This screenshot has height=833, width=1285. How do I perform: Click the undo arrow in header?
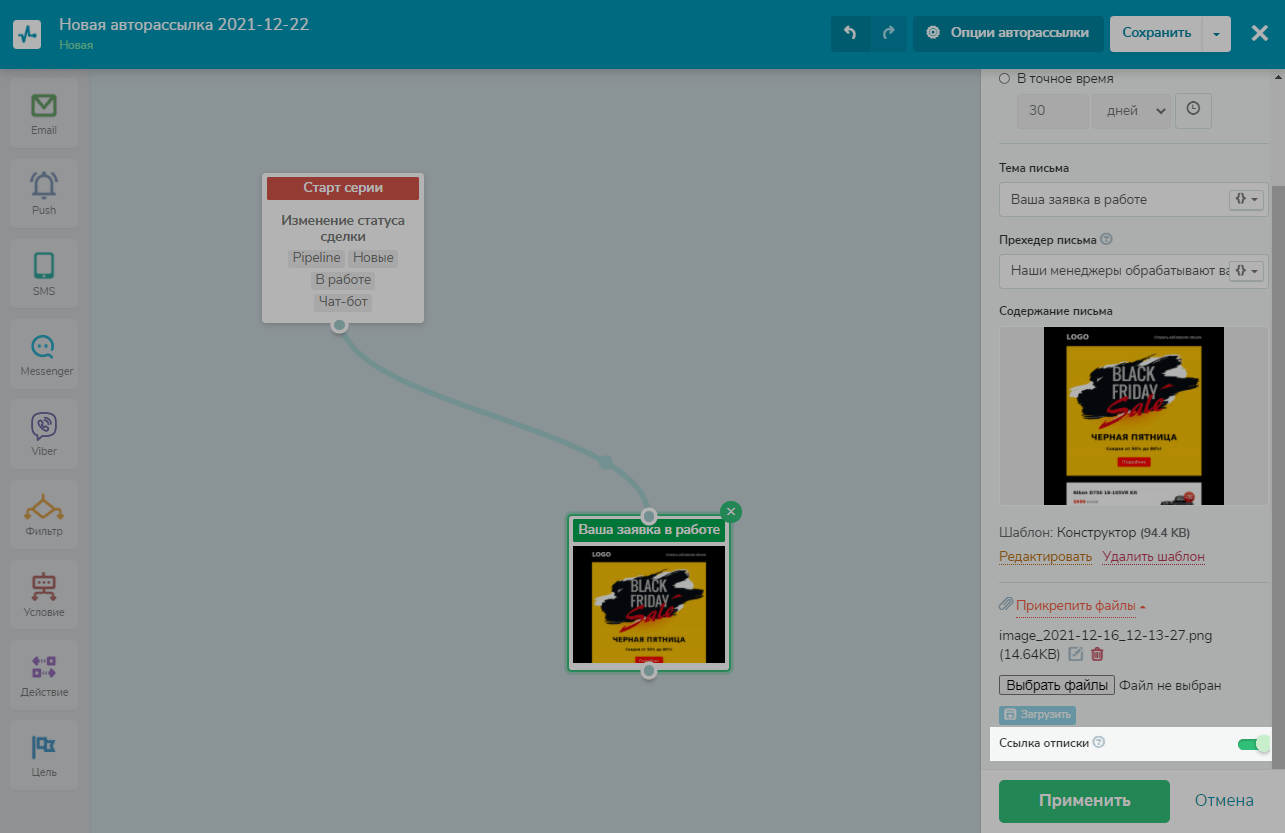point(850,33)
